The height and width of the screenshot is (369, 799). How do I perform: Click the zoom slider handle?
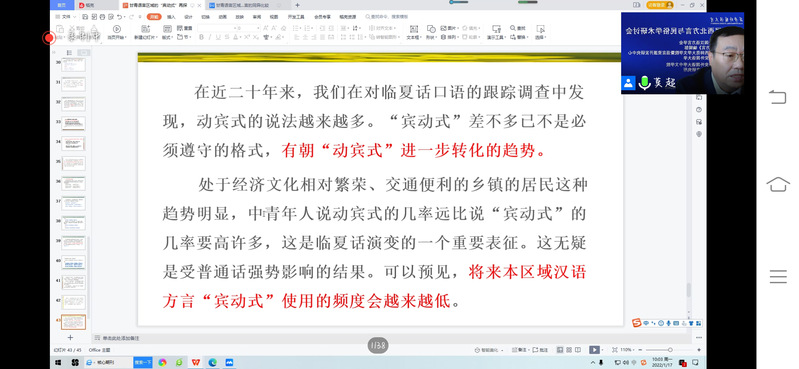[x=670, y=350]
